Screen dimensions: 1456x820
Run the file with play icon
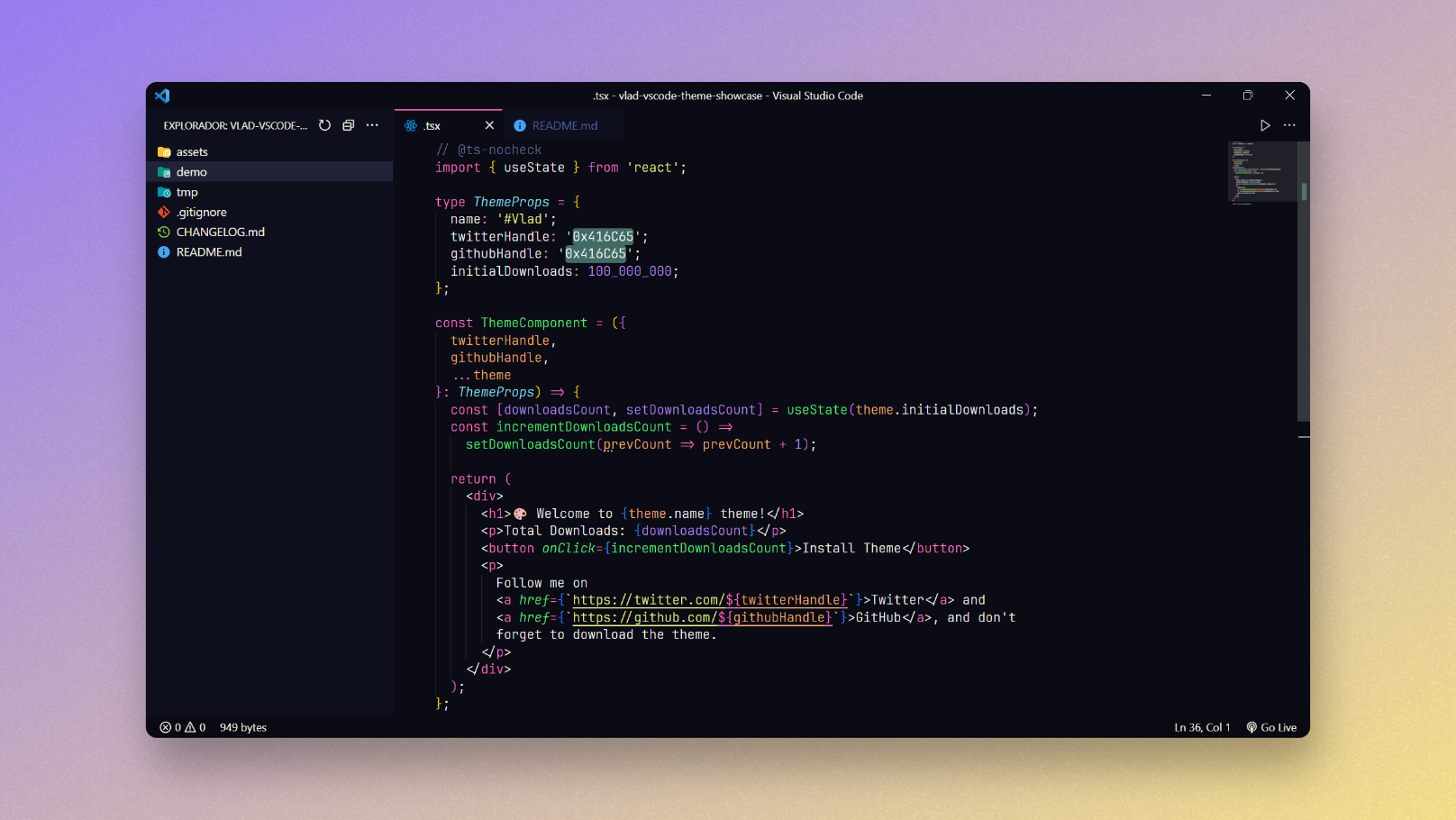click(1265, 125)
